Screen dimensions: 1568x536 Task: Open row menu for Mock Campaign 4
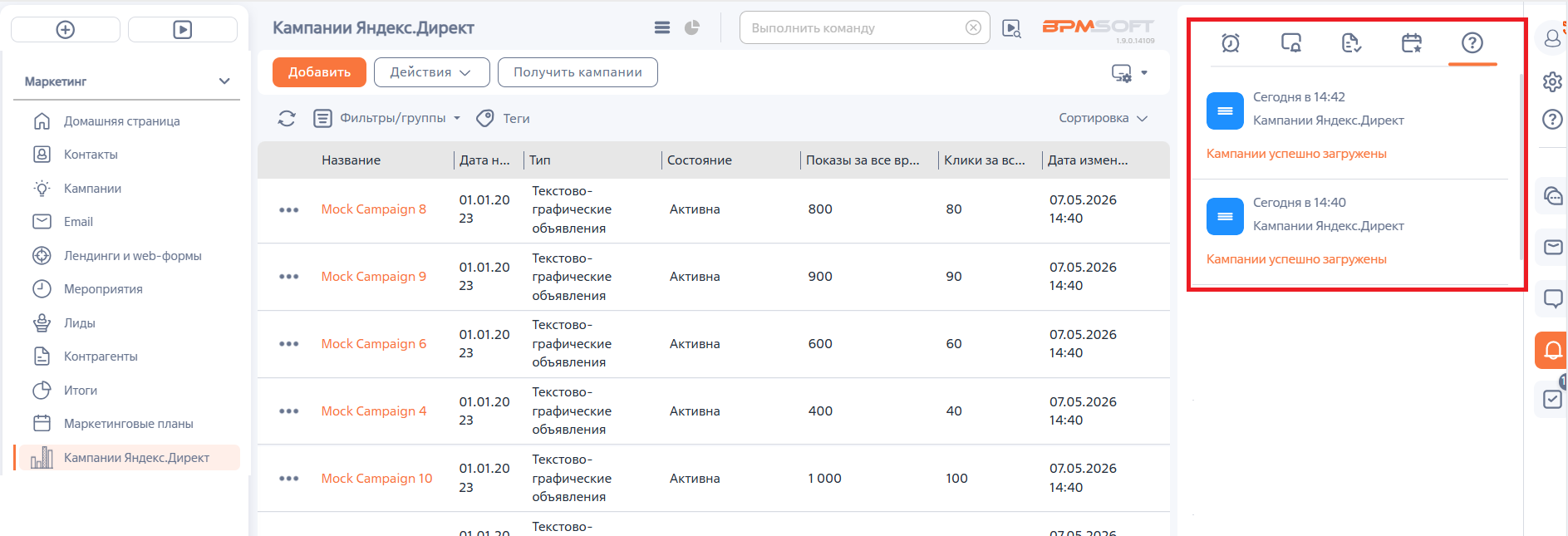click(289, 411)
